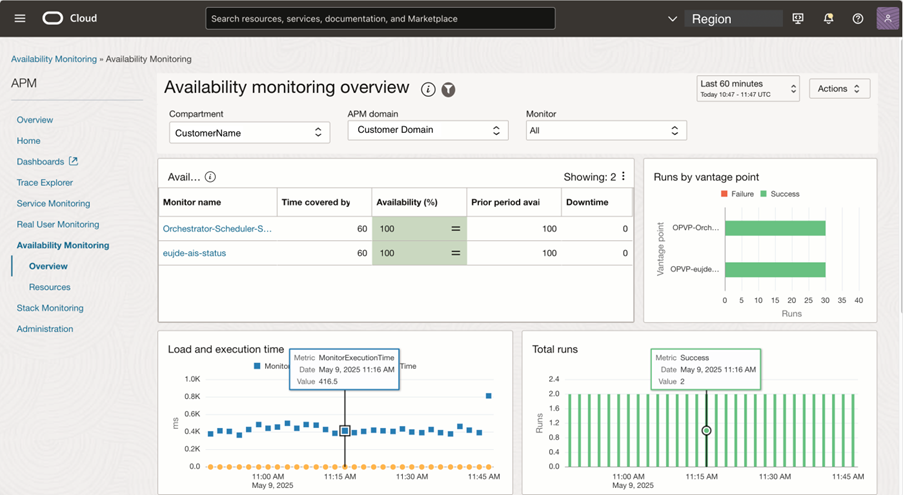Open the Last 60 minutes time selector
The image size is (903, 495).
tap(747, 88)
